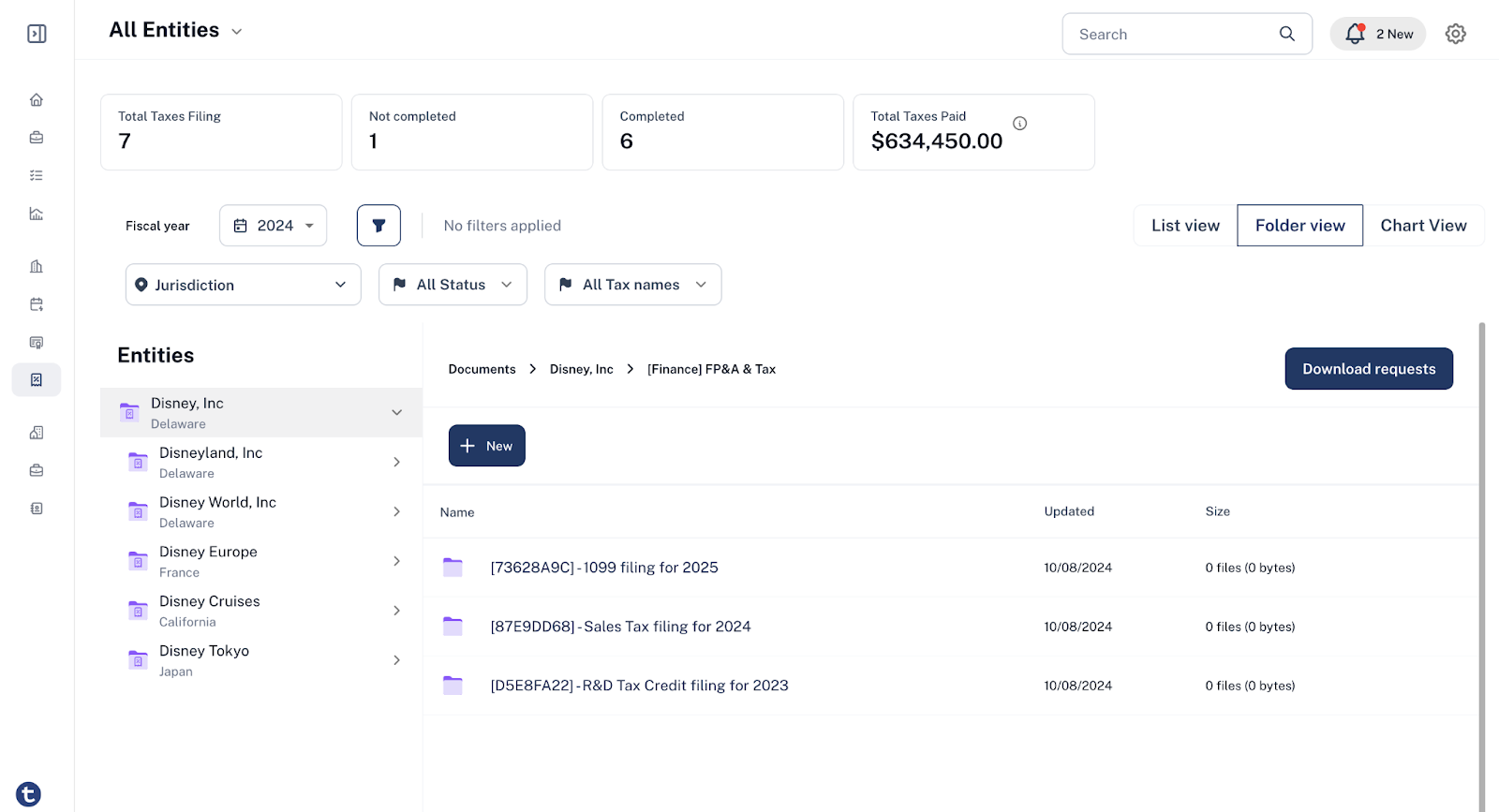The image size is (1499, 812).
Task: Click the Disneyland, Inc folder icon
Action: pyautogui.click(x=138, y=462)
